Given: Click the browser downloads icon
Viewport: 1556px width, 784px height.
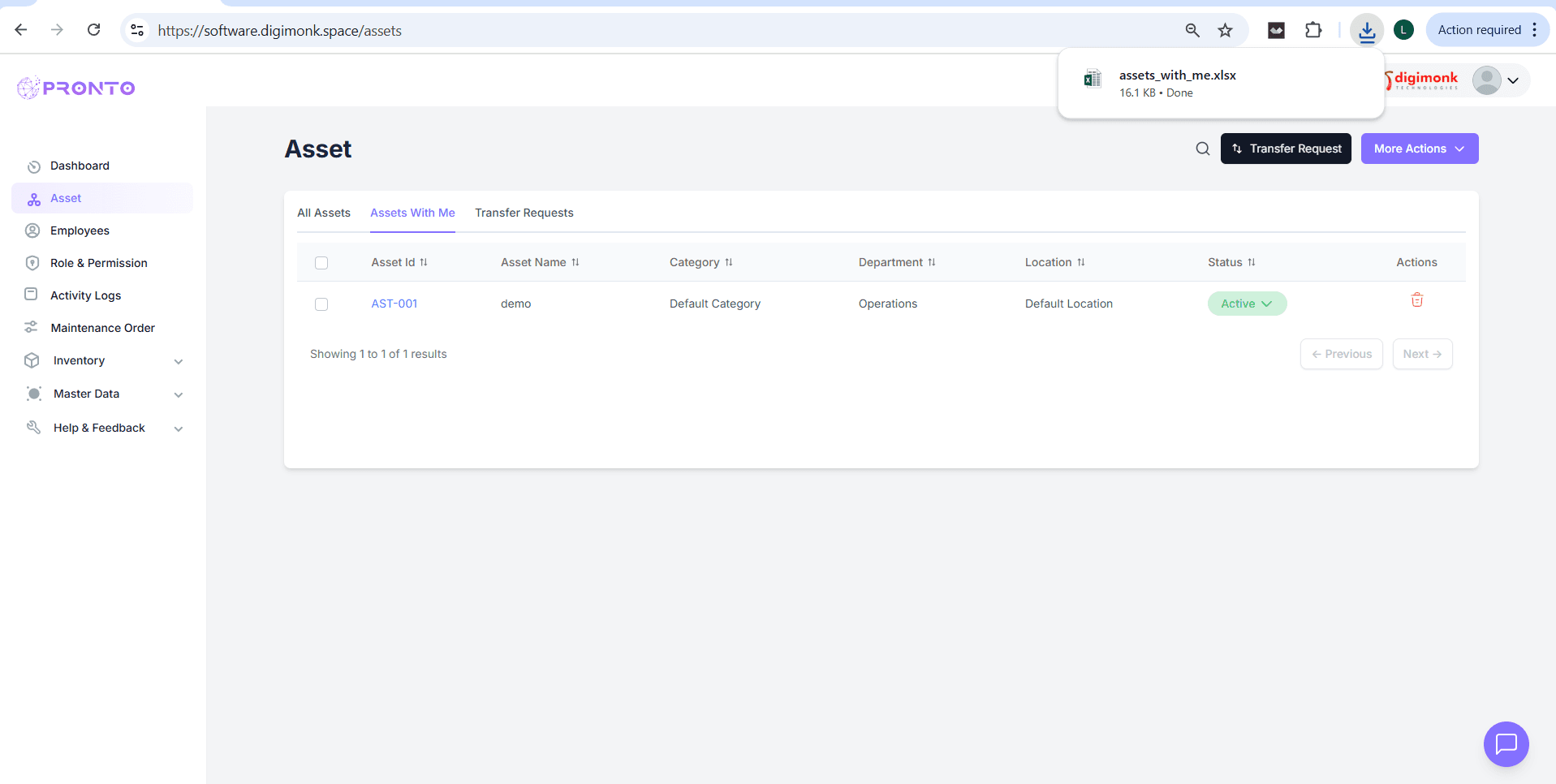Looking at the screenshot, I should [x=1367, y=31].
